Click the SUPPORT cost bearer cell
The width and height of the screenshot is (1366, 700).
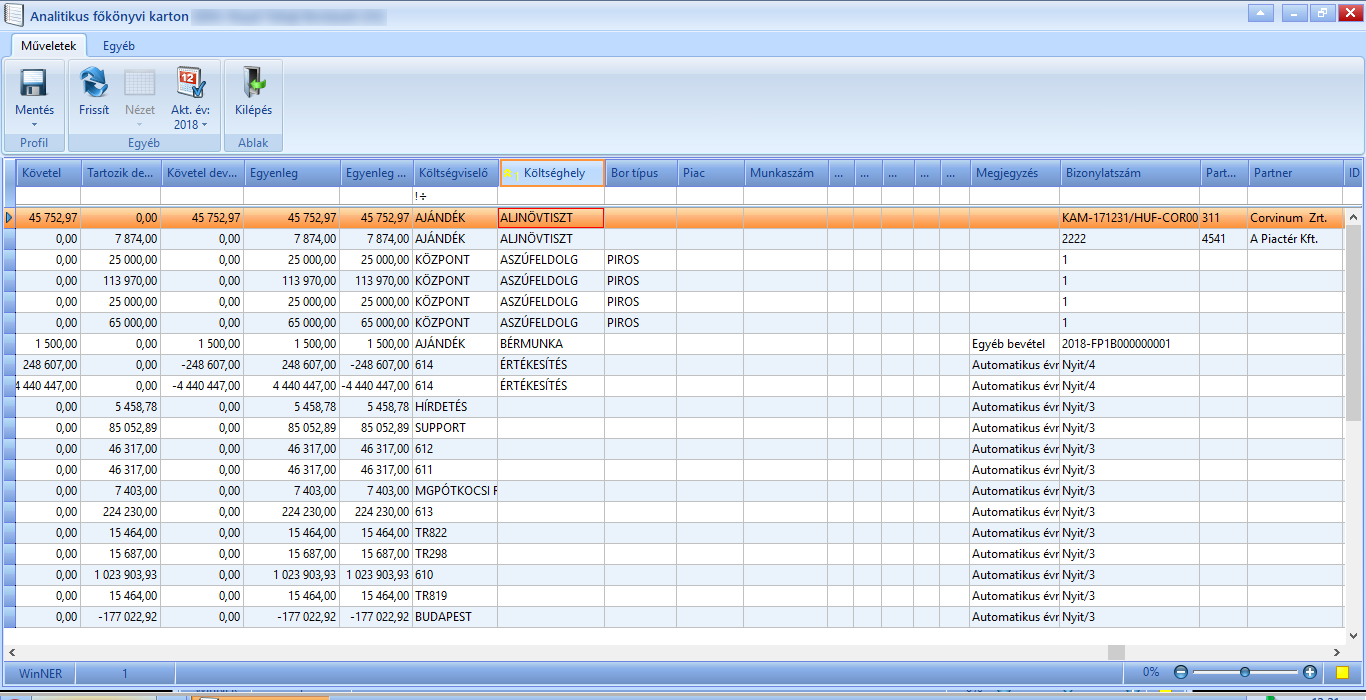[x=456, y=427]
